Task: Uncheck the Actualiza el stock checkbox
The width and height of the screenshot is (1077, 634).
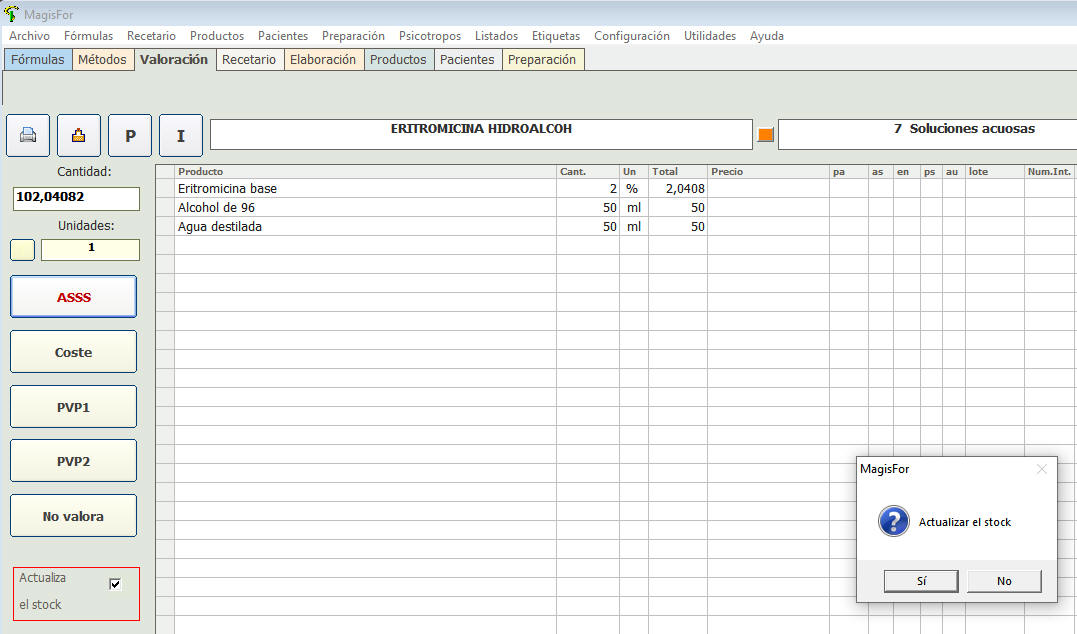Action: (115, 584)
